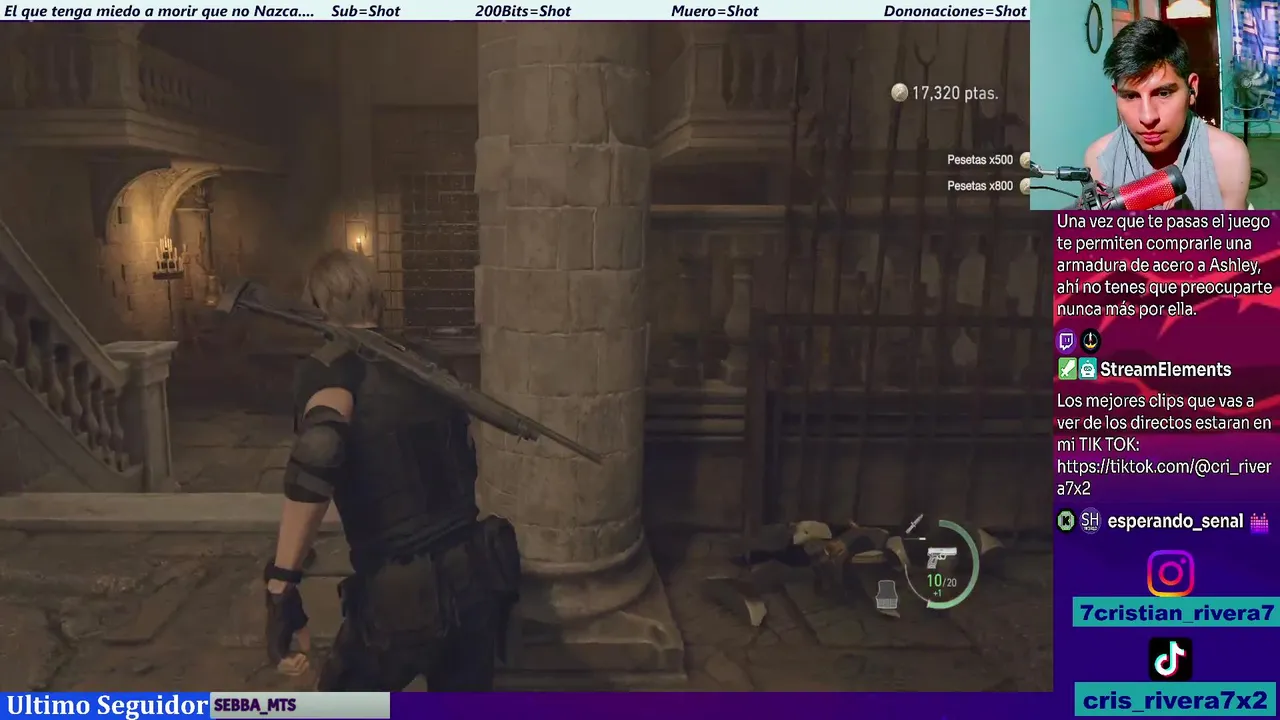Click the round black rocket badge beside Twitch icon

pyautogui.click(x=1090, y=341)
